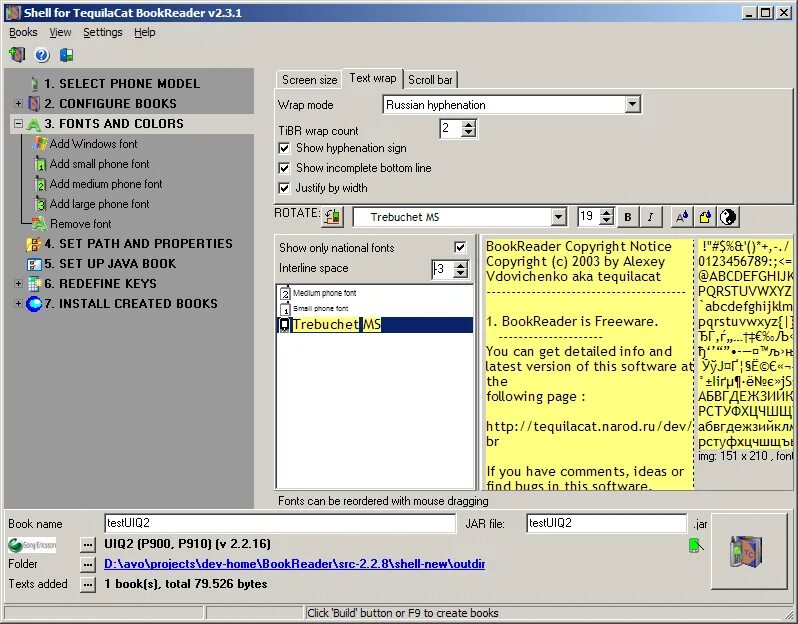Toggle Justify by width checkbox
The width and height of the screenshot is (798, 624).
point(284,188)
